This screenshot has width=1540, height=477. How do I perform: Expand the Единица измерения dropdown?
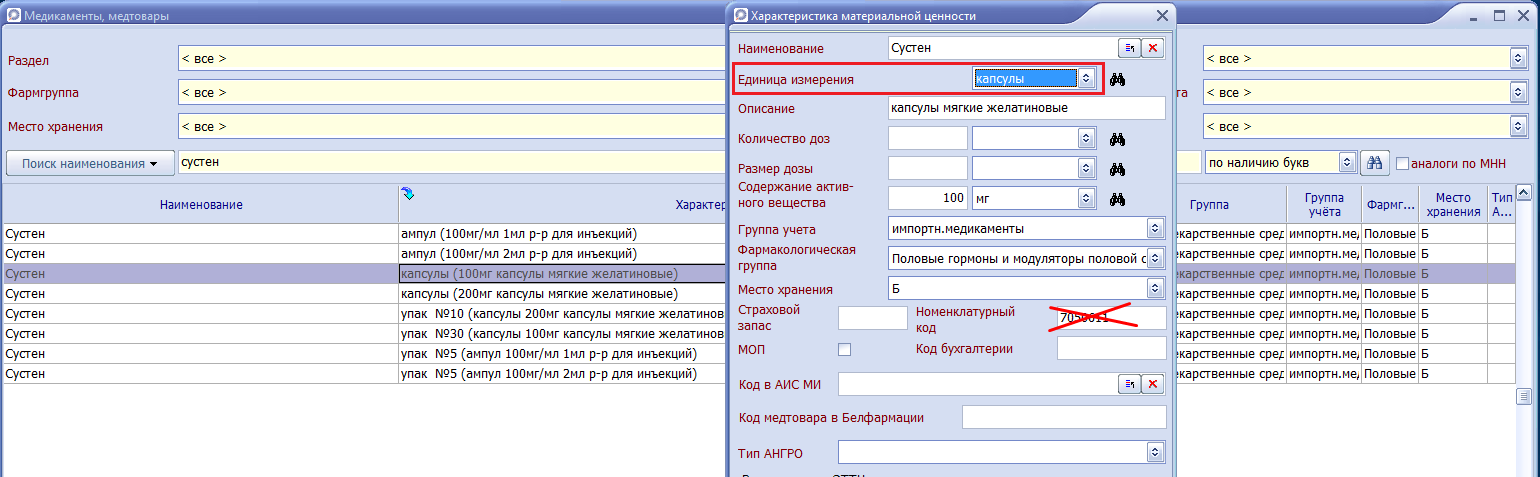1085,78
